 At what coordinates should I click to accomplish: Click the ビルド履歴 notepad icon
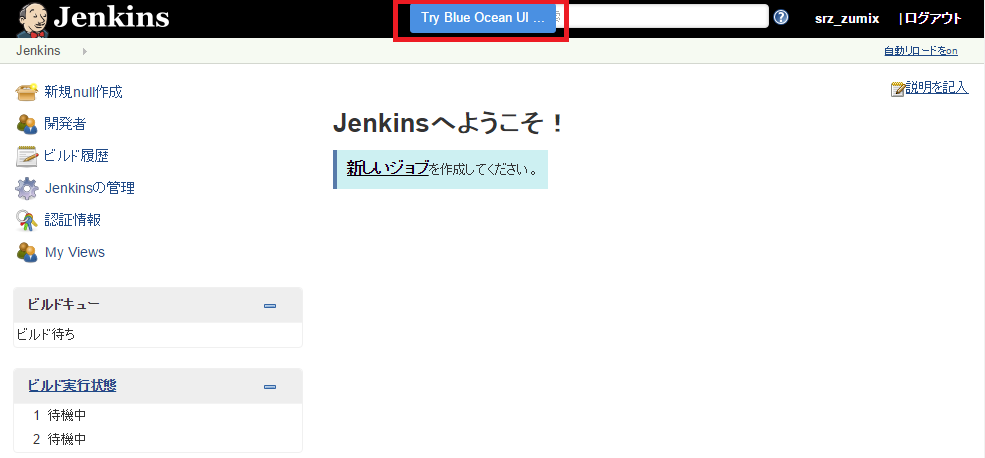pyautogui.click(x=27, y=156)
